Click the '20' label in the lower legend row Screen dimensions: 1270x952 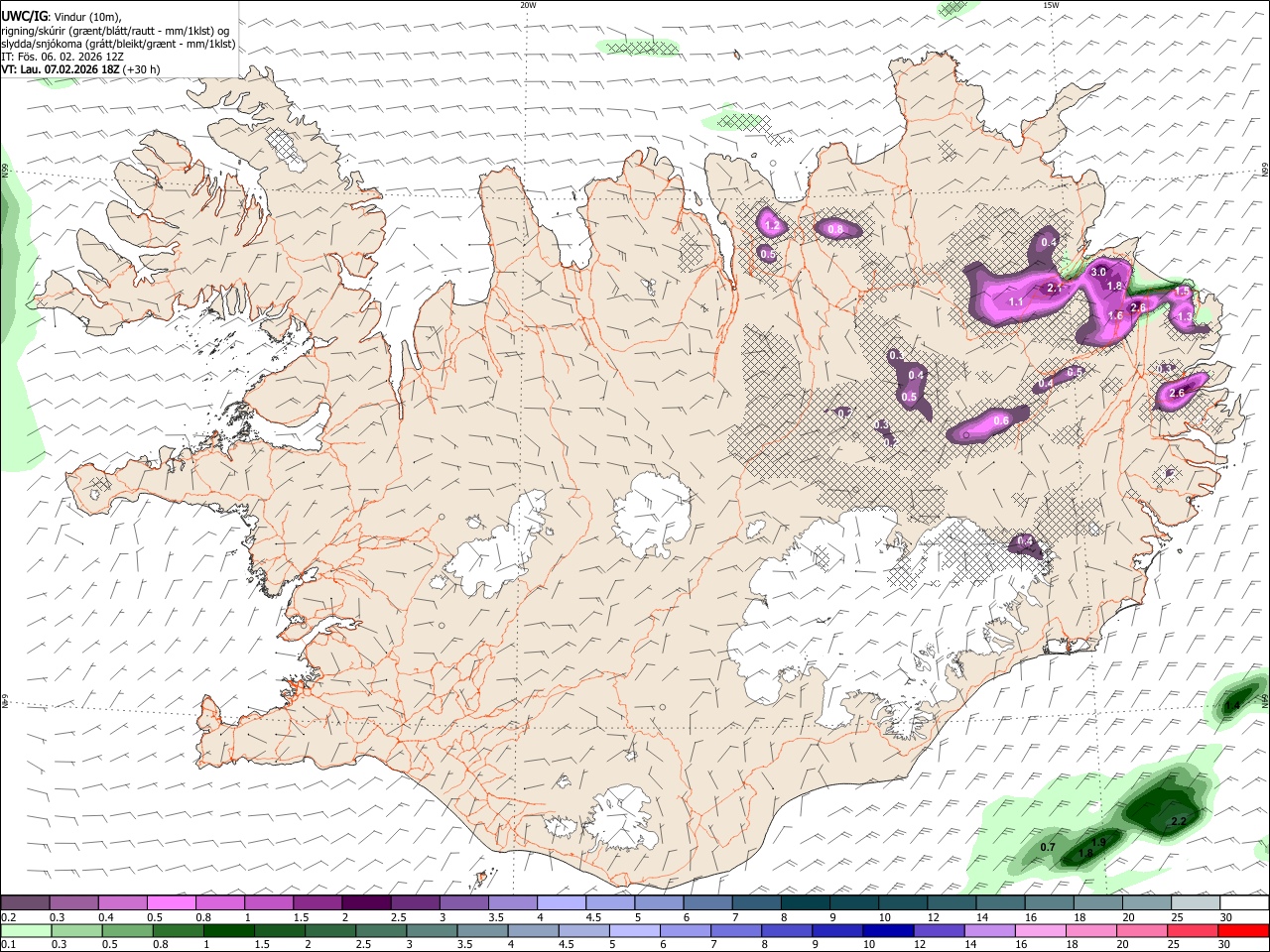1123,944
